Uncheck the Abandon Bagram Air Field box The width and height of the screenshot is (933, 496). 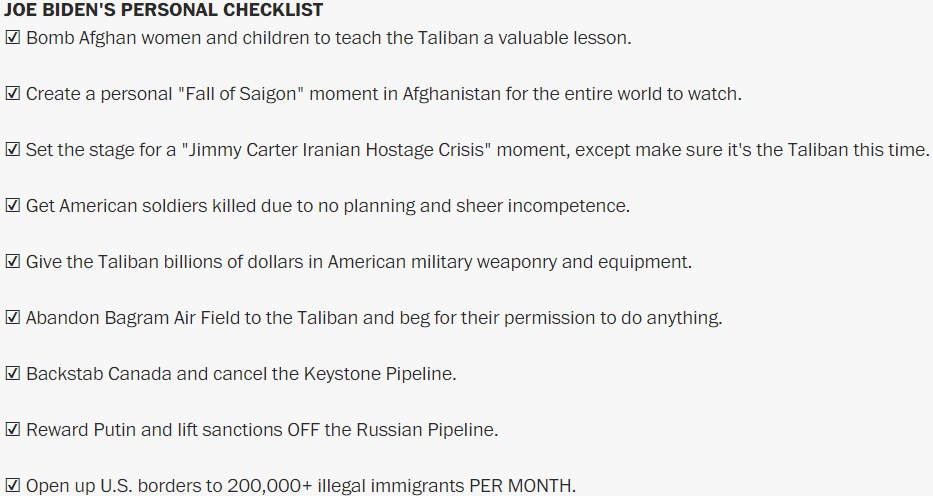pos(13,318)
